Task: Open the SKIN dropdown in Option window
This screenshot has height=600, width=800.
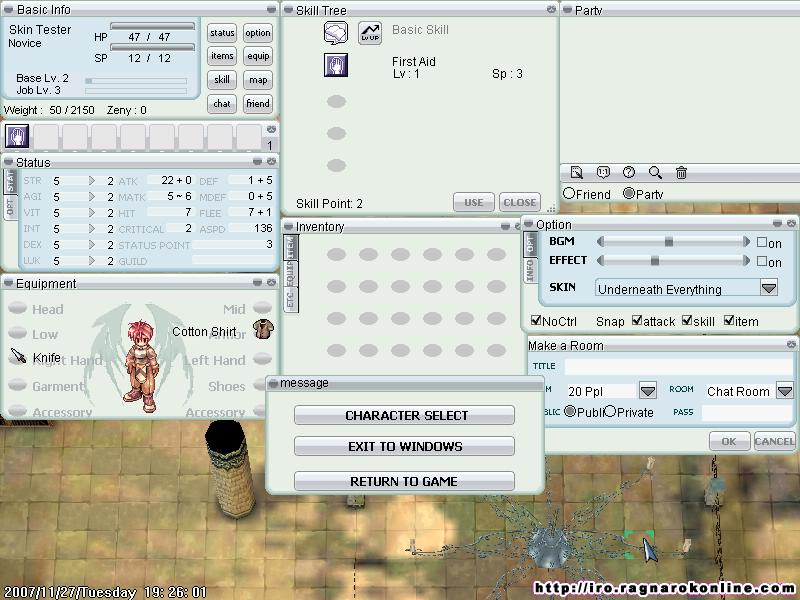Action: pyautogui.click(x=769, y=288)
